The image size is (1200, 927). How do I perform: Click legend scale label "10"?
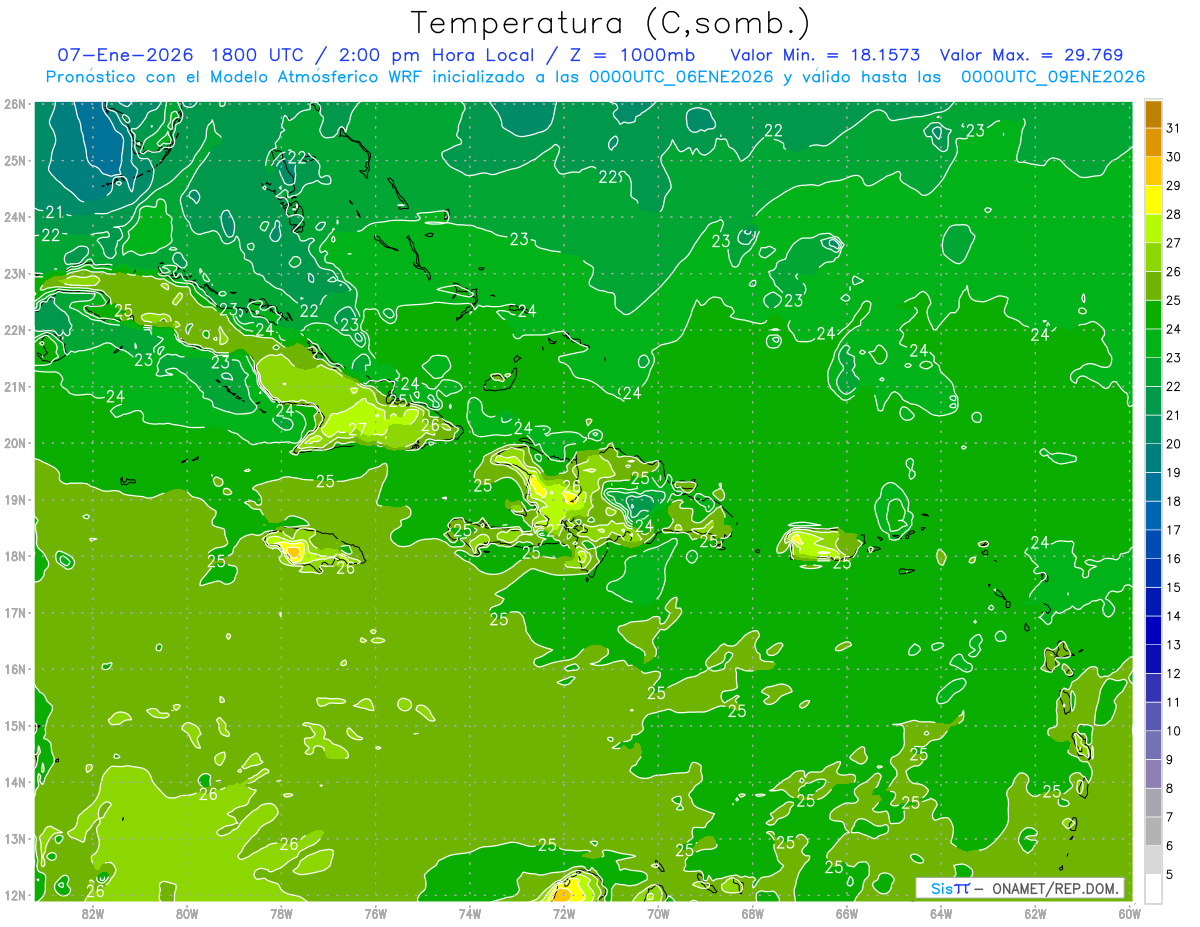pos(1174,731)
